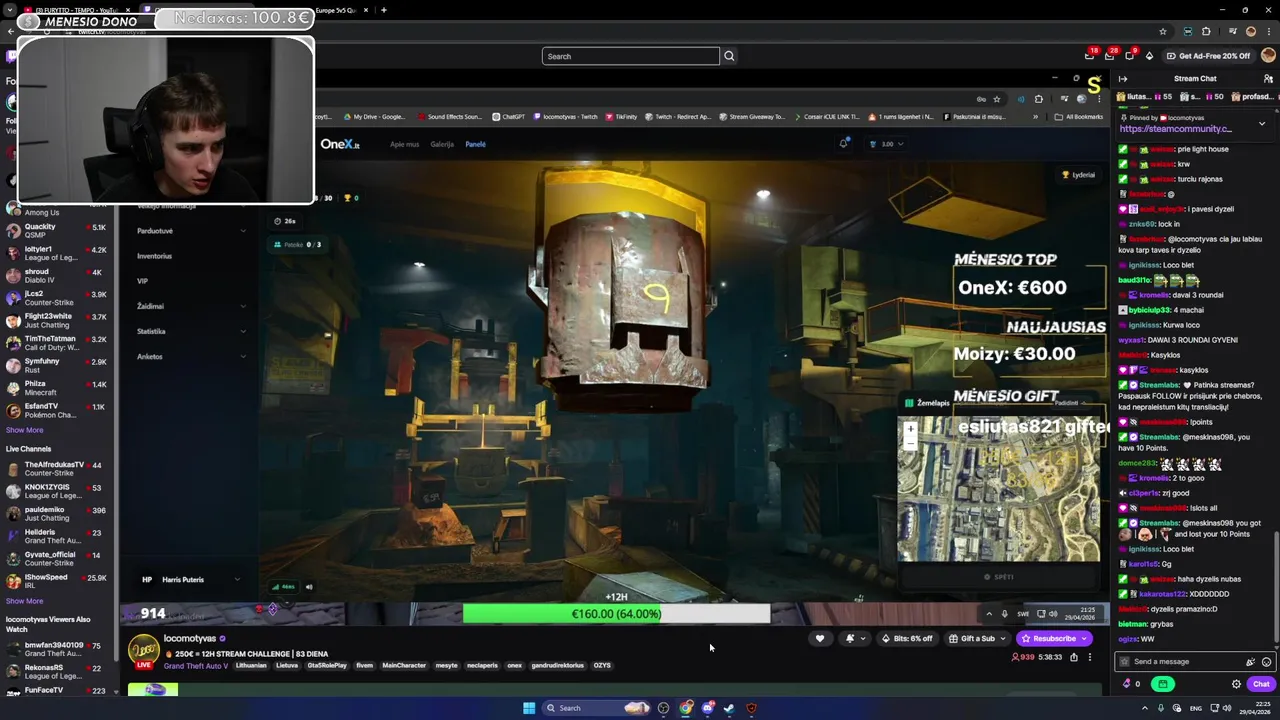Open IShowSpeed channel in sidebar
Screen dimensions: 1280x720
(57, 581)
